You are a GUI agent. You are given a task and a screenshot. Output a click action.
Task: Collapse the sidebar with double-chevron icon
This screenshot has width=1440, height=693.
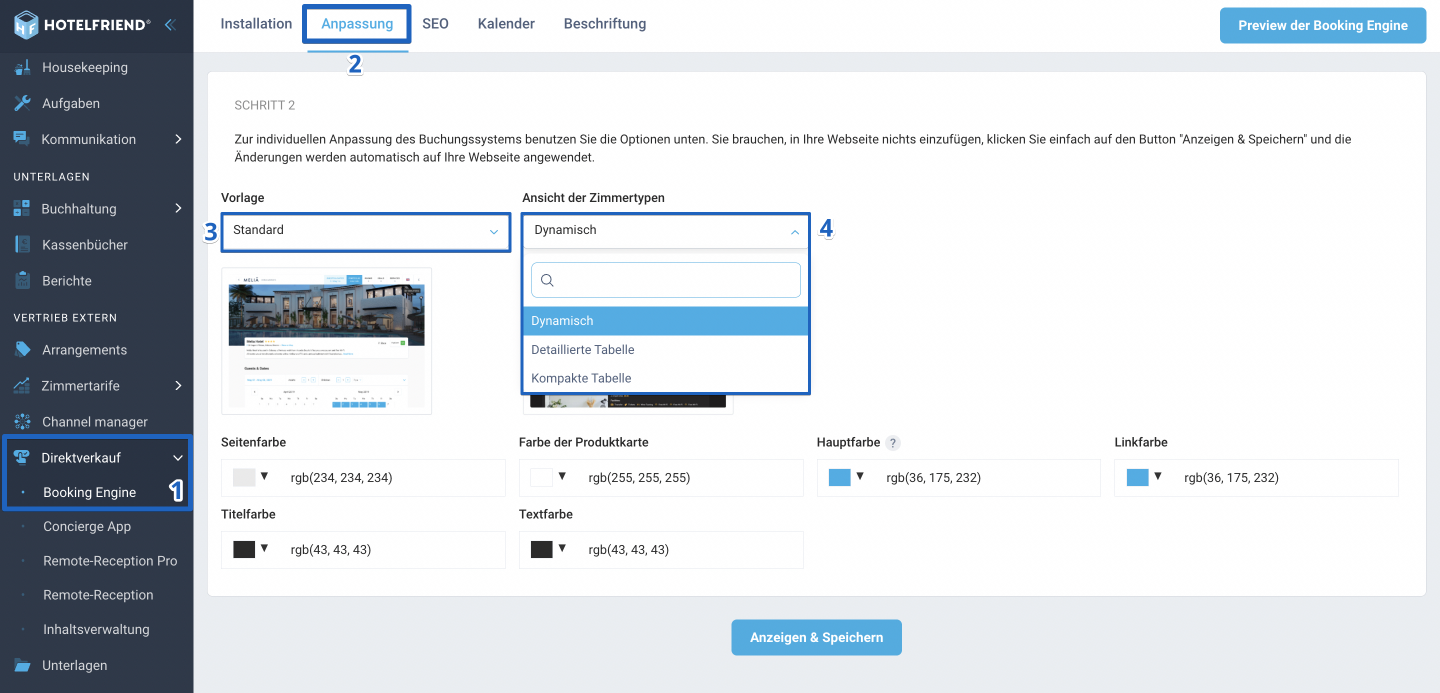[170, 25]
